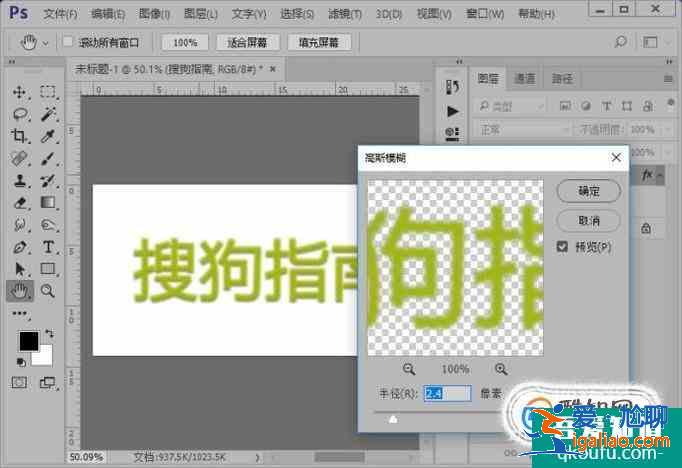682x468 pixels.
Task: Click the search magnifier in options bar
Action: point(621,42)
